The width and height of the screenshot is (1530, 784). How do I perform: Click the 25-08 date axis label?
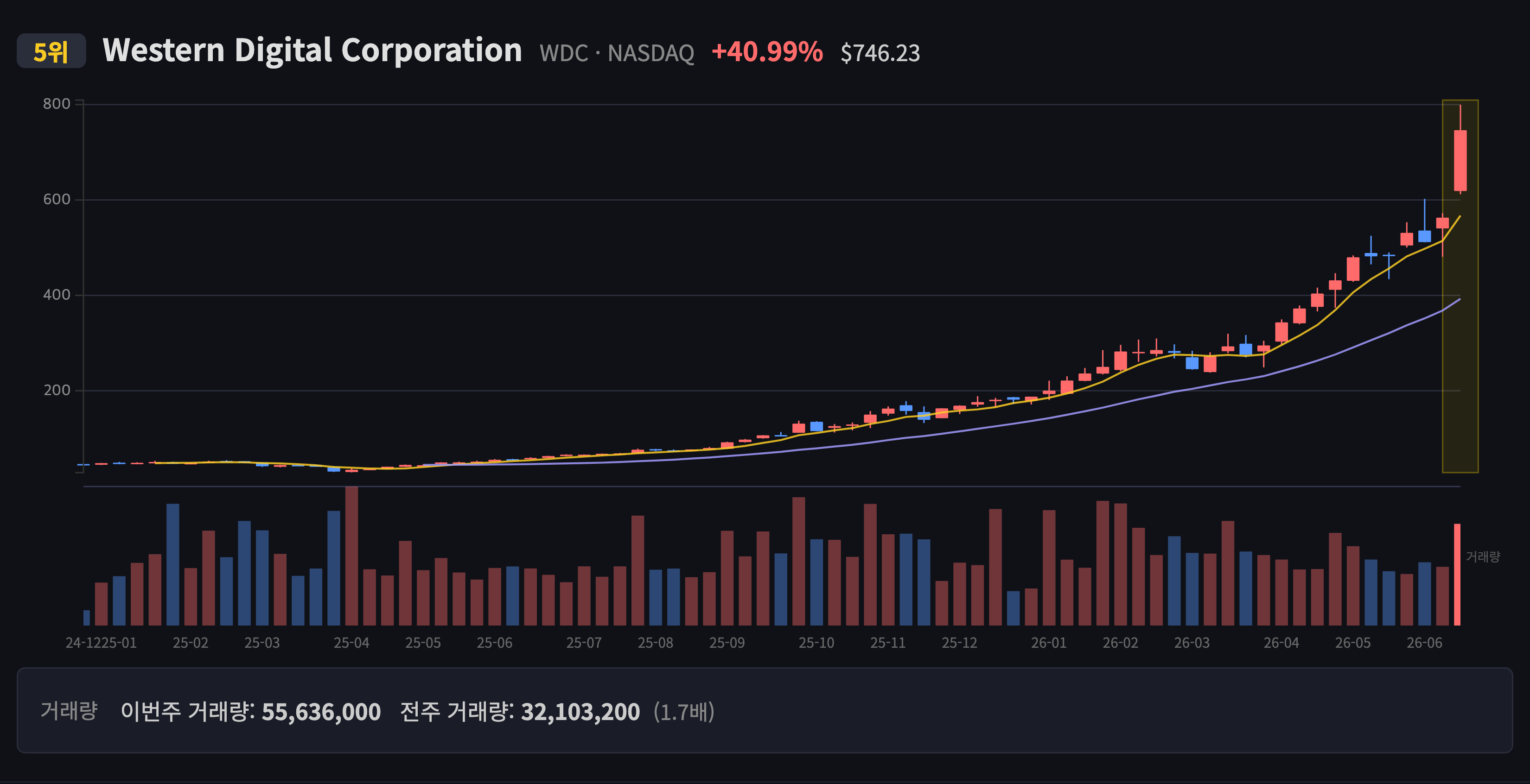point(656,643)
